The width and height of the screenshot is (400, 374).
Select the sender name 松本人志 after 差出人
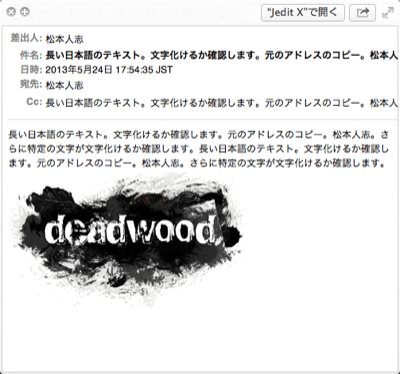click(64, 39)
